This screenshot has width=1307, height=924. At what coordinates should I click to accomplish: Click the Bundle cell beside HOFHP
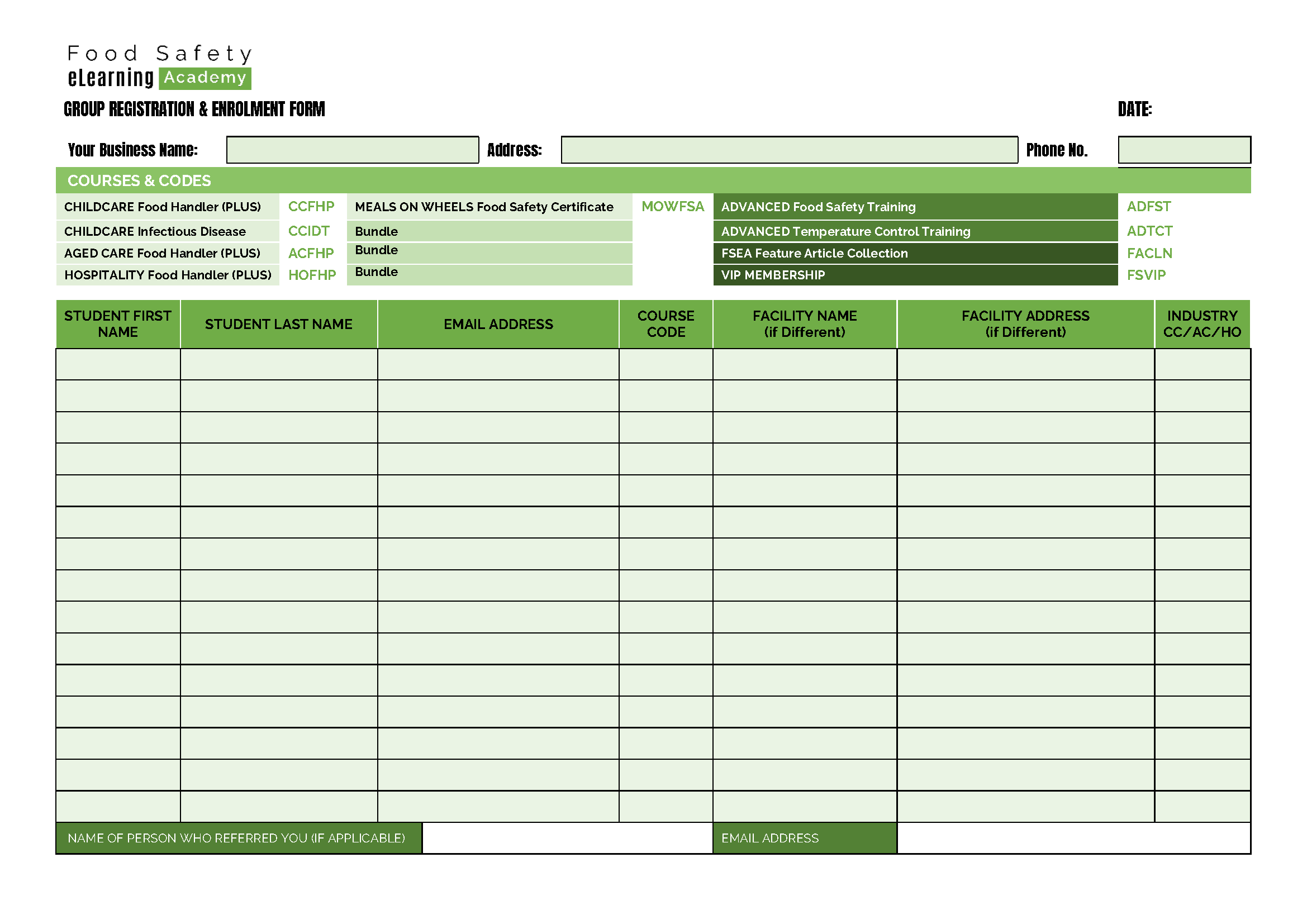click(x=489, y=275)
